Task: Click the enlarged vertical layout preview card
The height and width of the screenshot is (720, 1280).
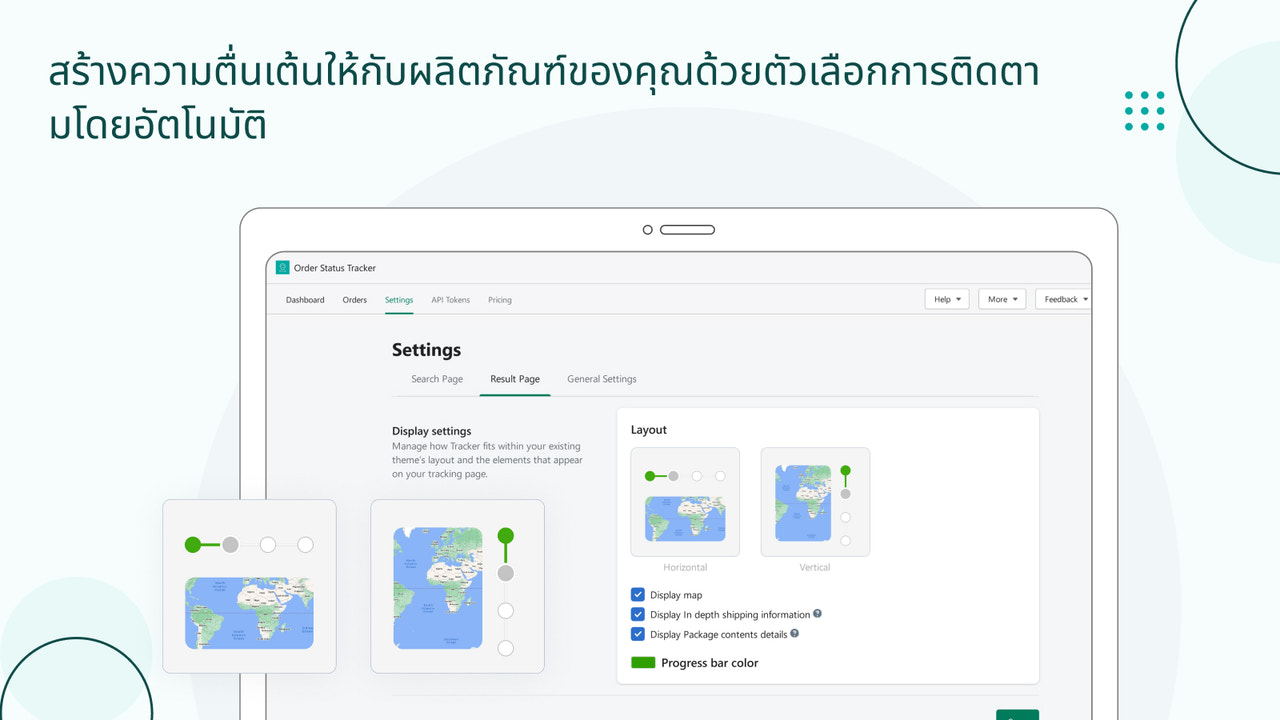Action: click(457, 586)
